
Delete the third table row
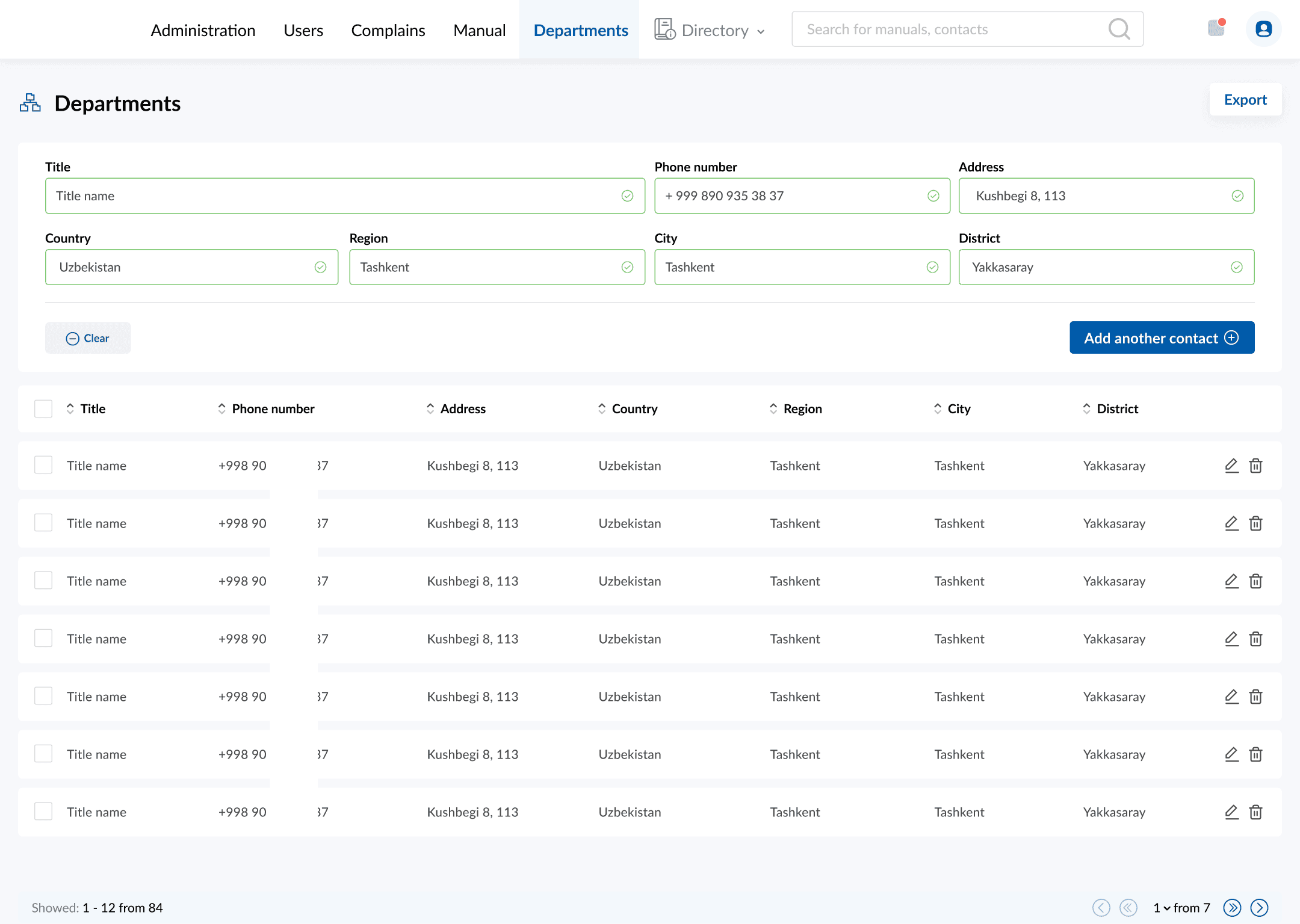[x=1255, y=581]
